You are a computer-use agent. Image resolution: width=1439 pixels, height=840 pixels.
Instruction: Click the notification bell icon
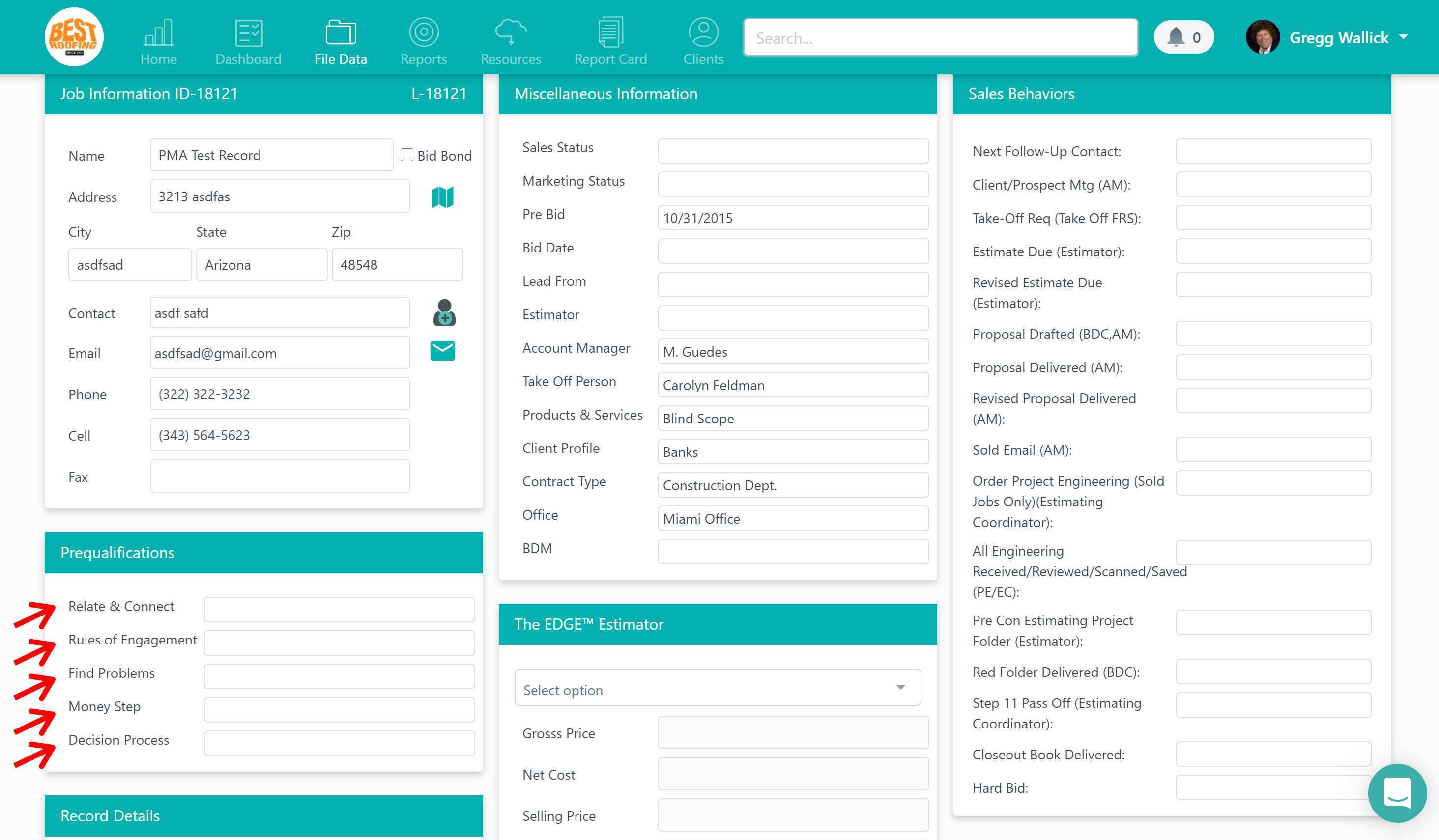[x=1175, y=37]
